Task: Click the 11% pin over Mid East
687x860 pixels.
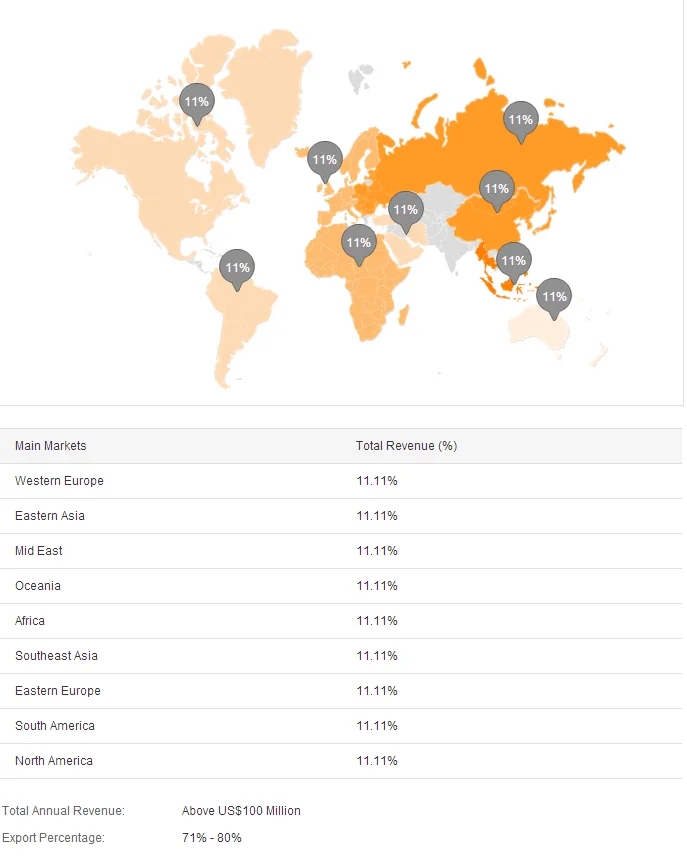Action: click(x=405, y=209)
